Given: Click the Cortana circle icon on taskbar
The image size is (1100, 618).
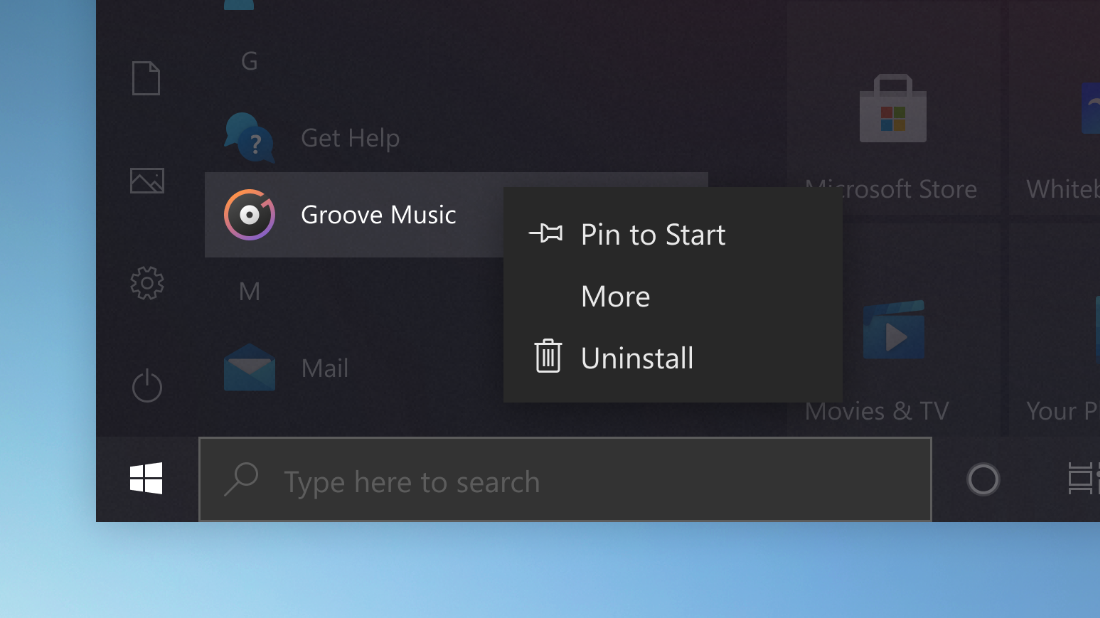Looking at the screenshot, I should point(983,480).
